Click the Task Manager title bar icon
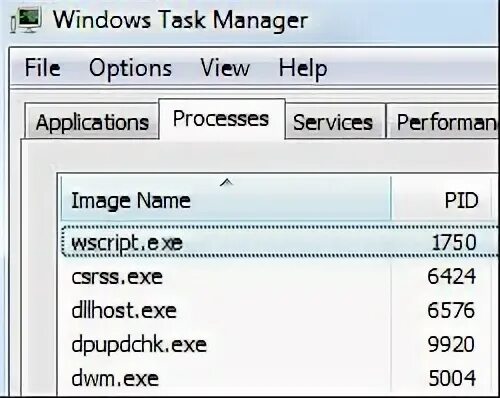This screenshot has width=500, height=398. pyautogui.click(x=26, y=20)
